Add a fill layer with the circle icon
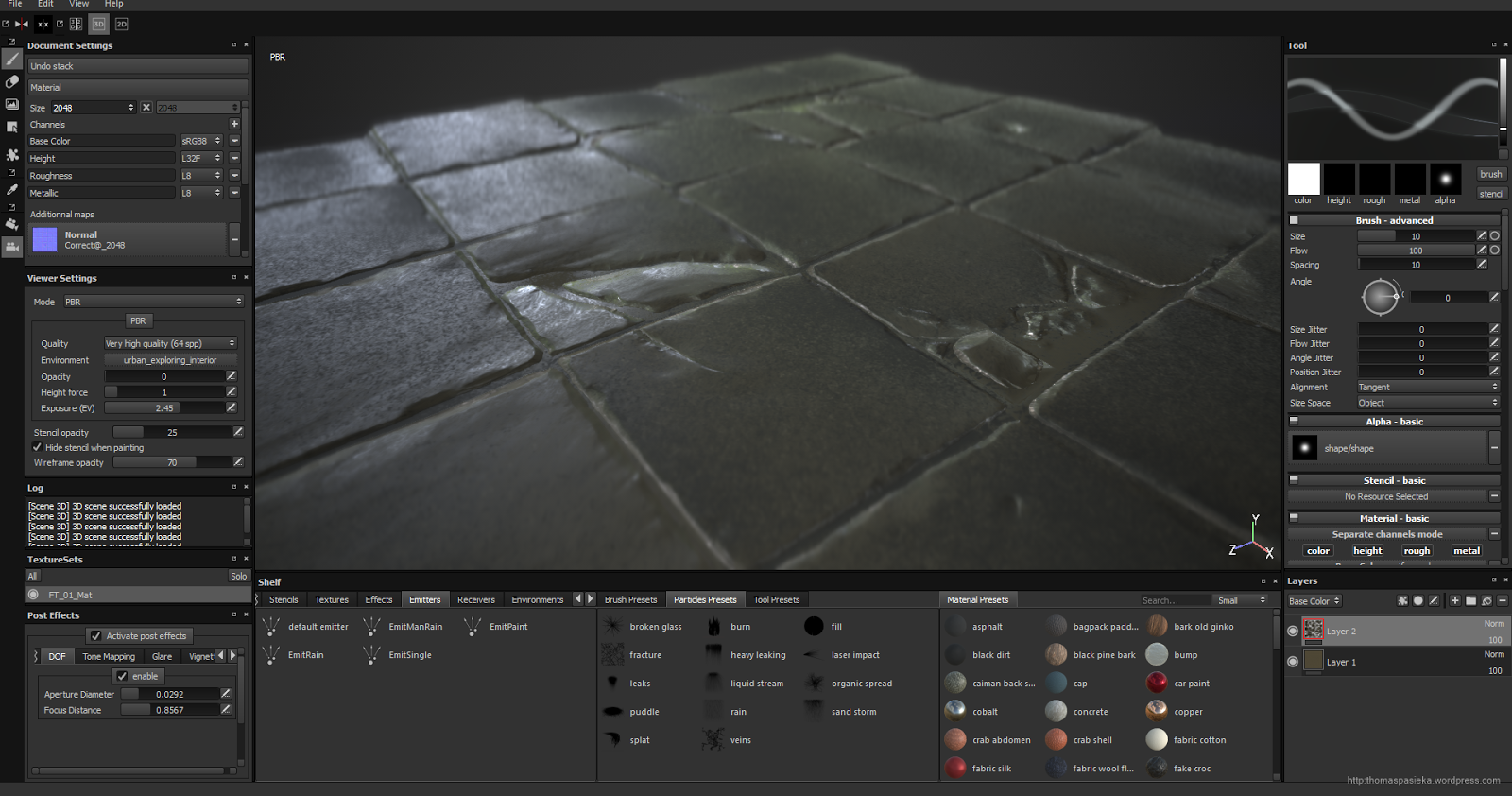 point(1418,600)
